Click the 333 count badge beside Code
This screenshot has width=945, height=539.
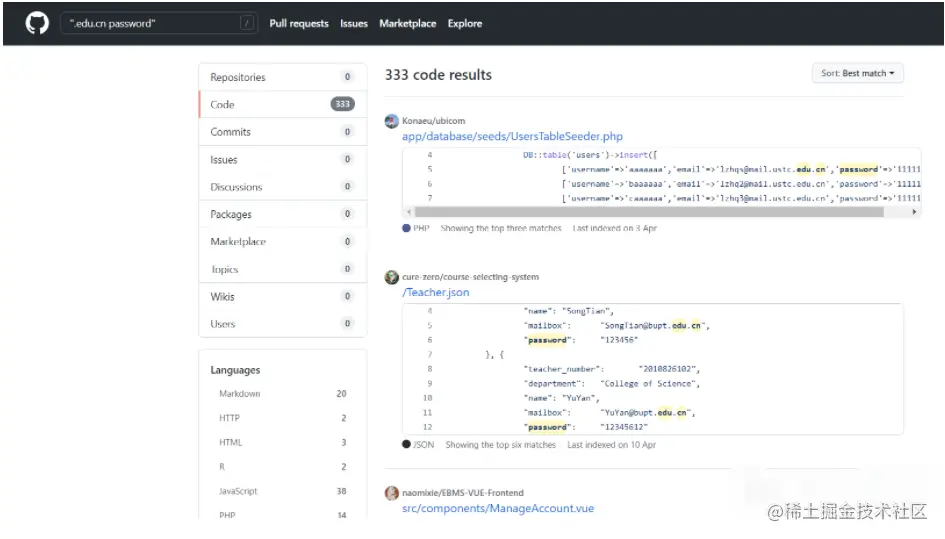342,104
